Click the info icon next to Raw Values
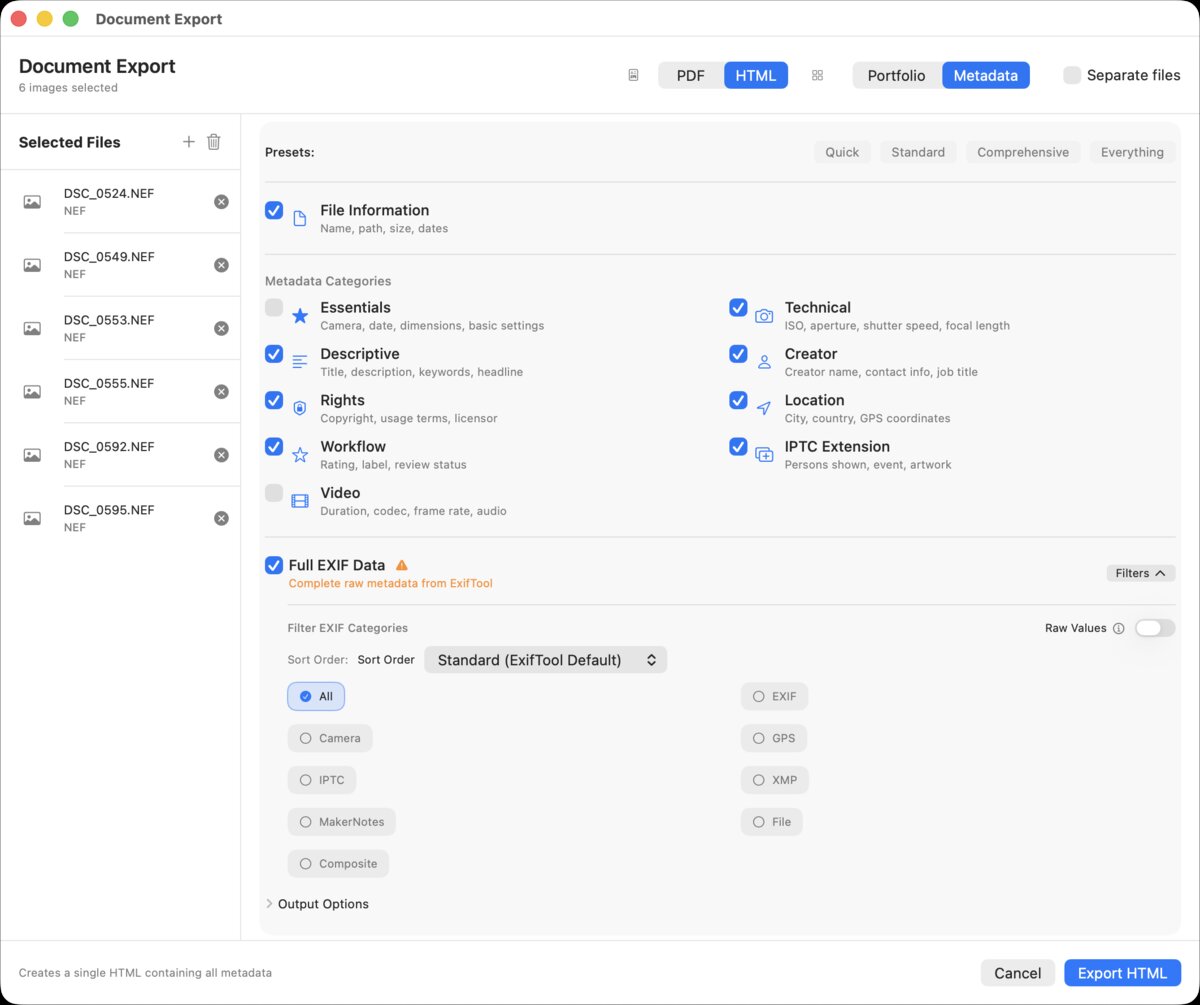The height and width of the screenshot is (1005, 1200). 1120,628
